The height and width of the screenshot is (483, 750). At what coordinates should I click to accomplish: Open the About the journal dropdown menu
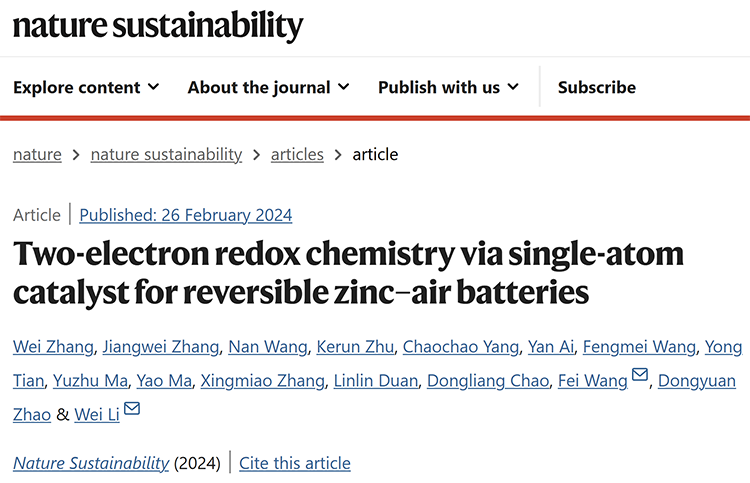pyautogui.click(x=268, y=88)
